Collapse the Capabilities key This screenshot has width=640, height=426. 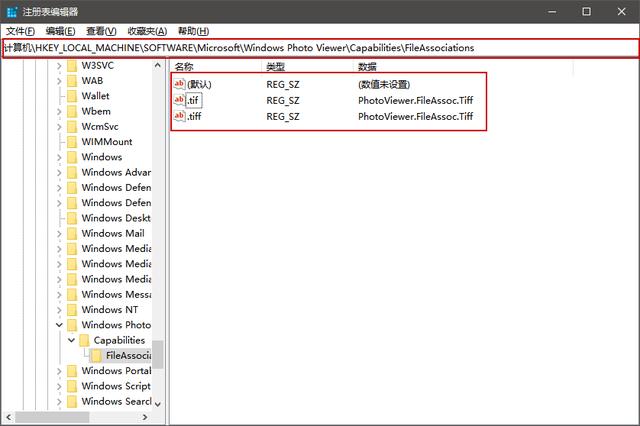(x=71, y=340)
